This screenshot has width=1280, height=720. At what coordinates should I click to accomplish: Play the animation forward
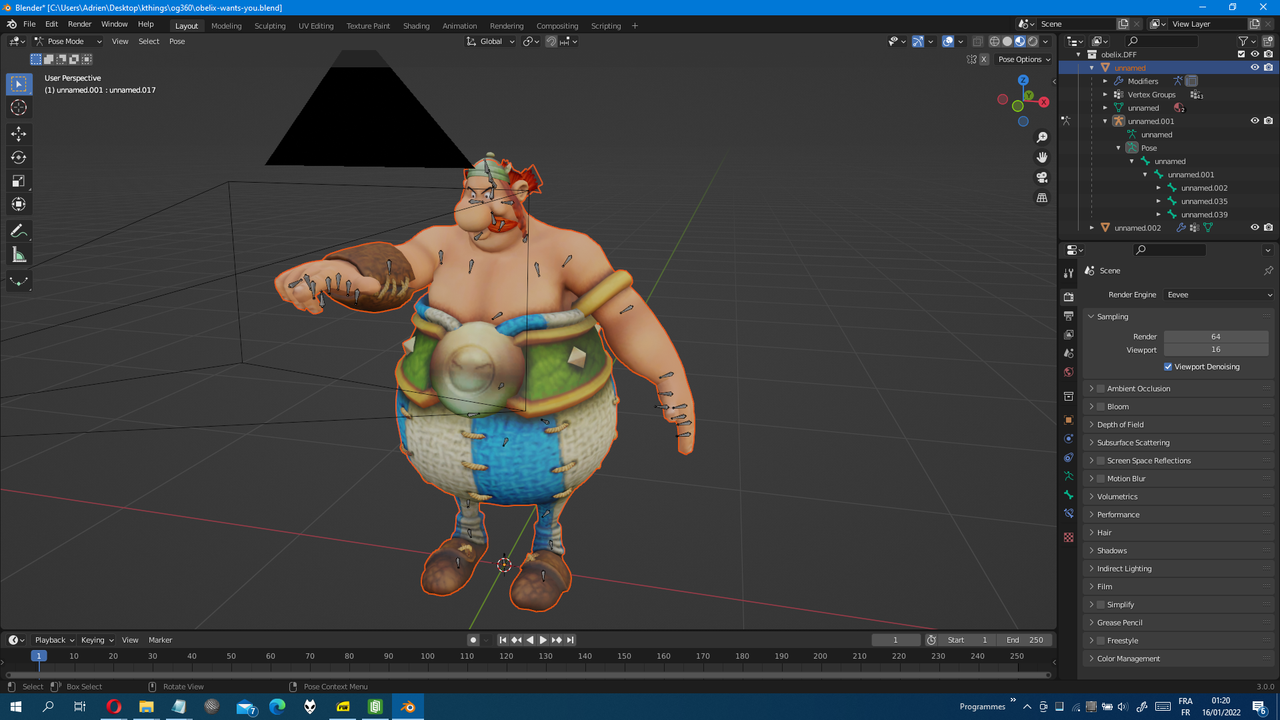click(543, 640)
